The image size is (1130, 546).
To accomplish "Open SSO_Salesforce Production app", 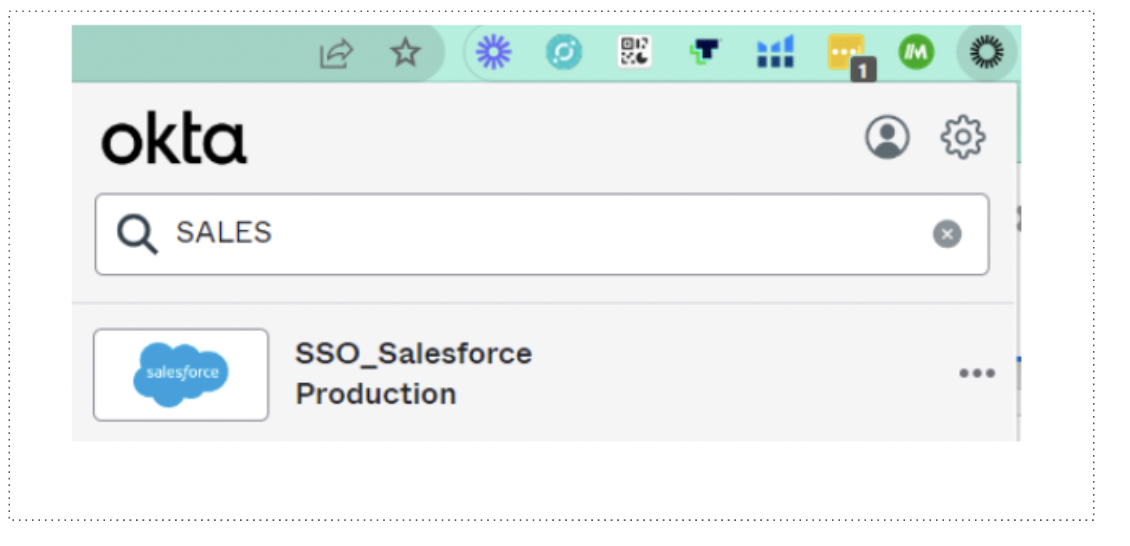I will [x=414, y=374].
